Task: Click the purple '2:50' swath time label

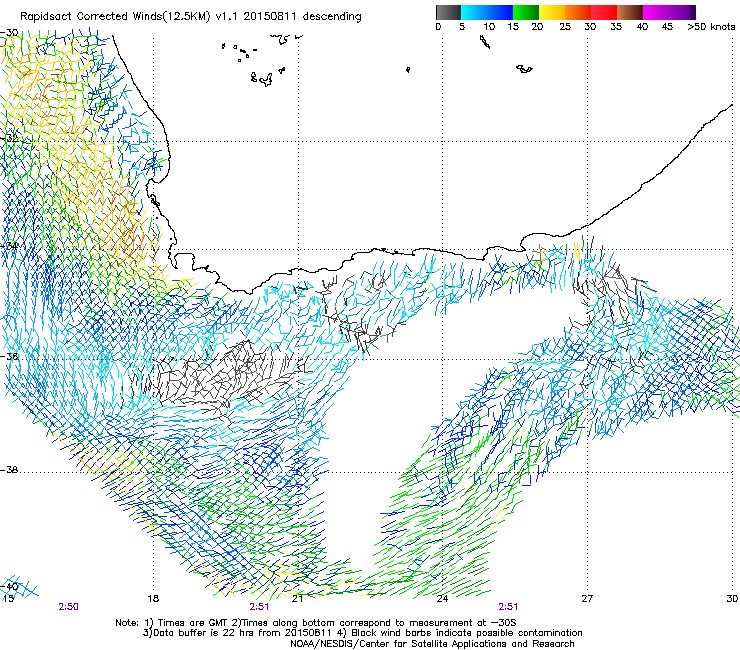Action: tap(68, 607)
